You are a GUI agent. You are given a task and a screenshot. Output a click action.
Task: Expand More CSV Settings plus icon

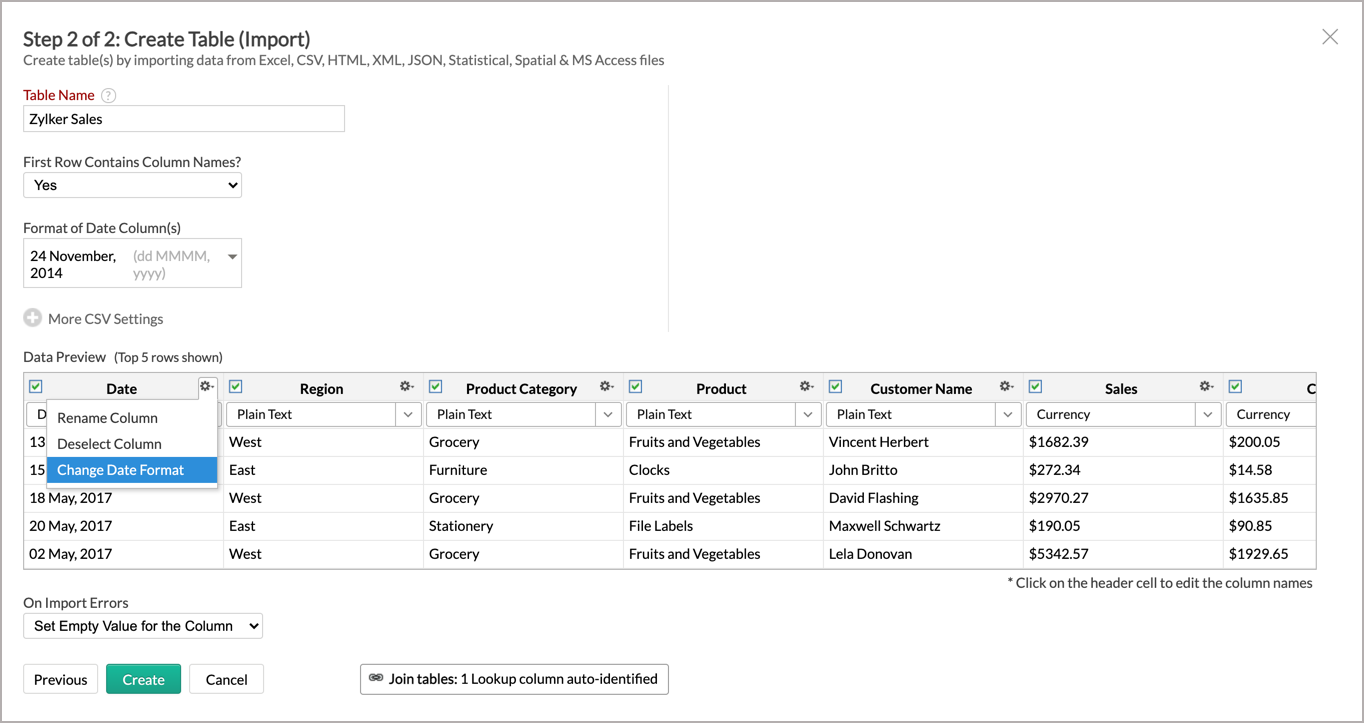33,319
